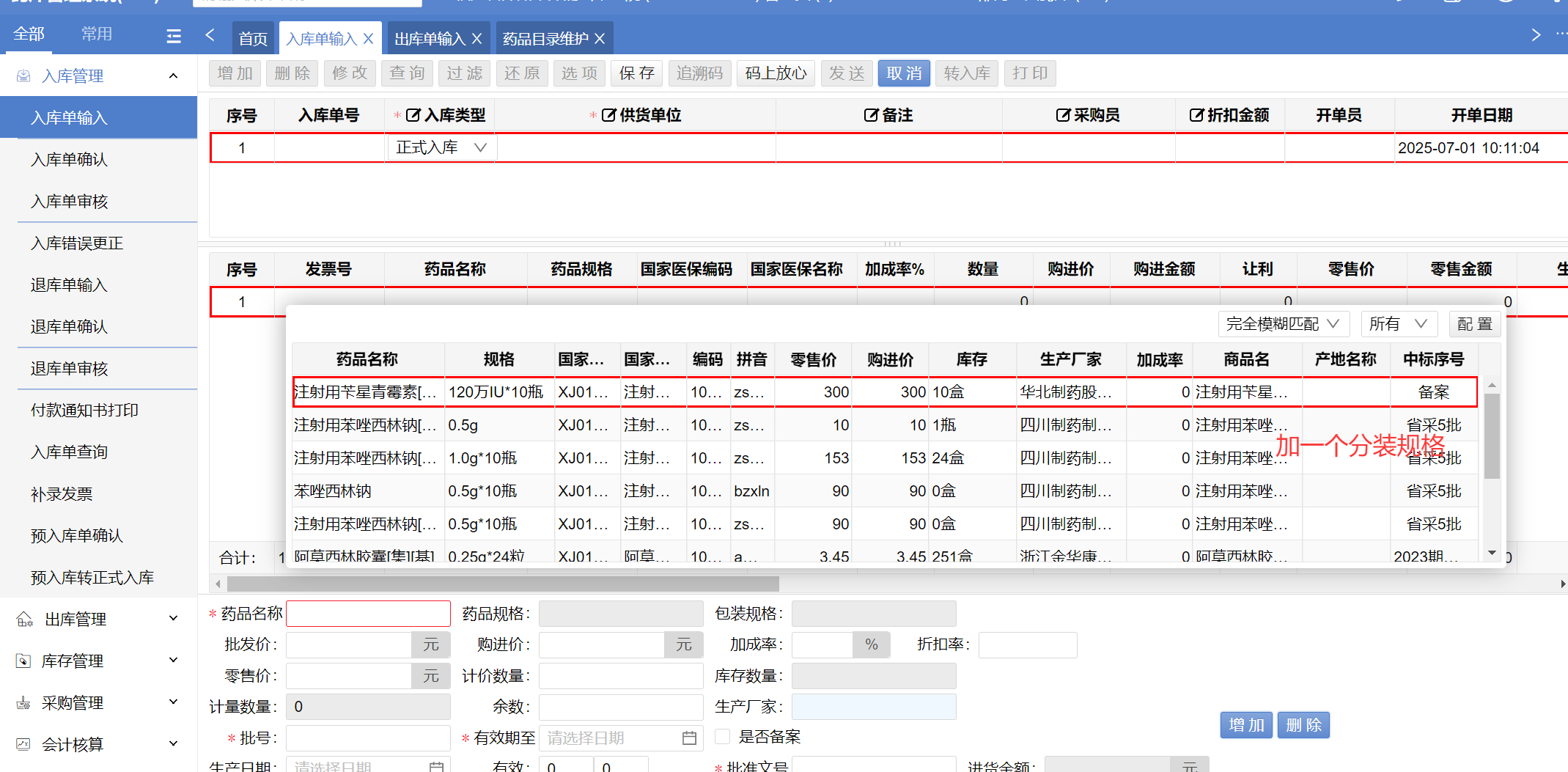This screenshot has height=772, width=1568.
Task: Open the 完全模糊匹配 match mode dropdown
Action: tap(1283, 324)
